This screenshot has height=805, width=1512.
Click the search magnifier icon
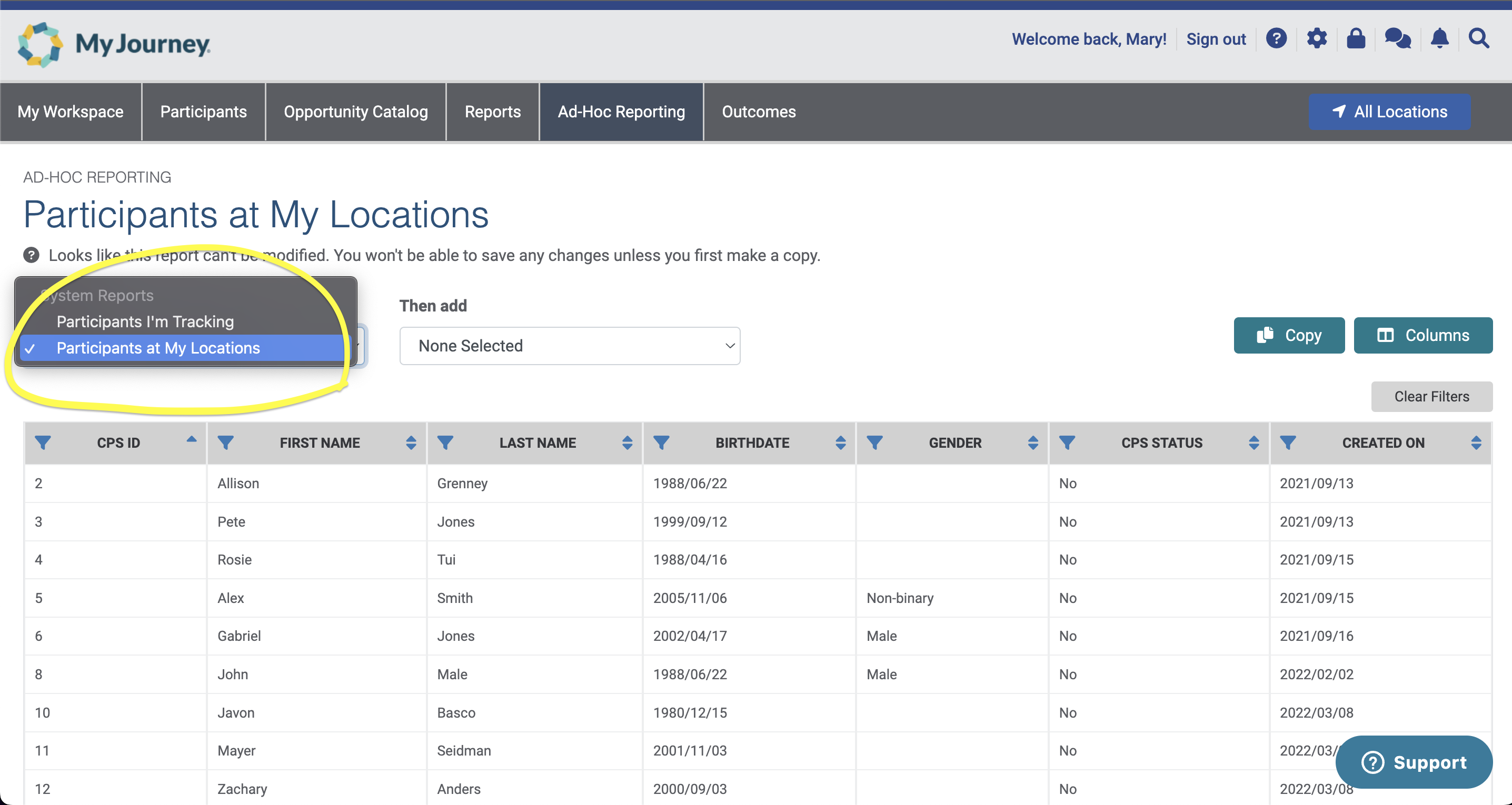1478,39
